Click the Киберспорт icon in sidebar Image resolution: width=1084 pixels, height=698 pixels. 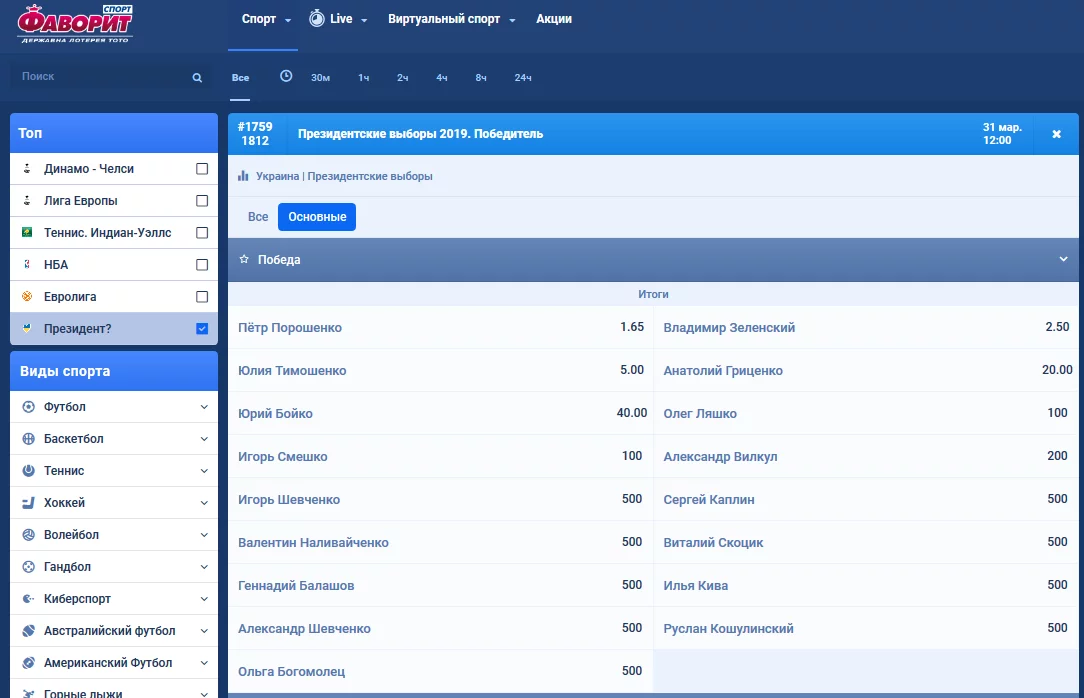[28, 599]
